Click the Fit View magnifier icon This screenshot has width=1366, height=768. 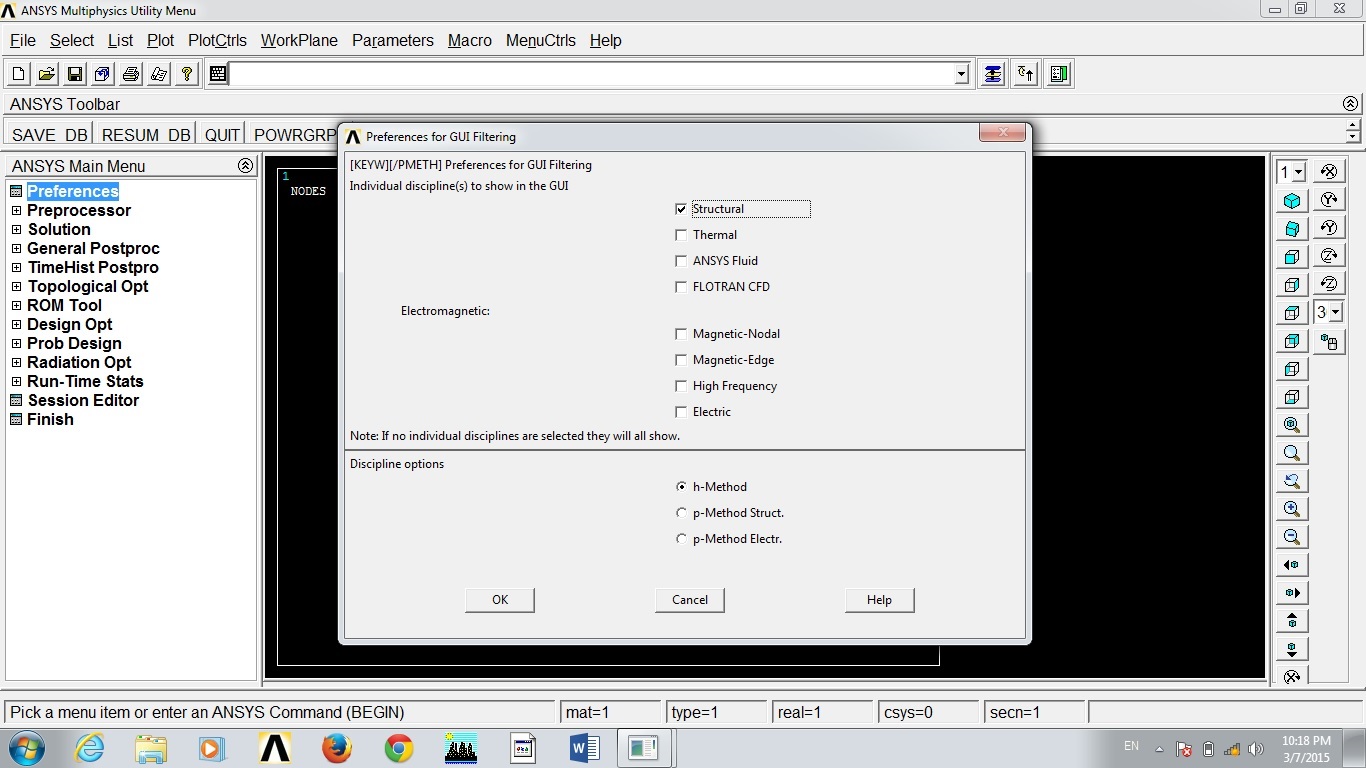(1292, 424)
